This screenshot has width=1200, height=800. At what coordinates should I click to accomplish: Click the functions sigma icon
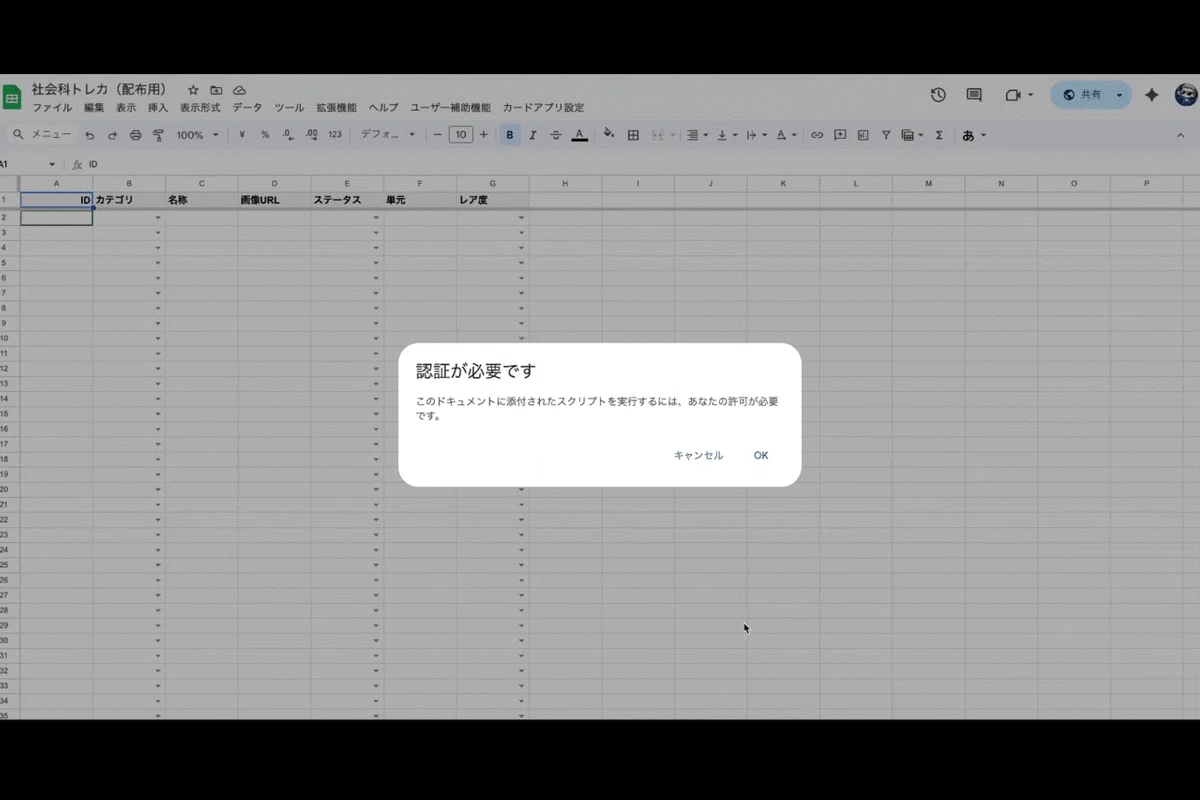click(939, 135)
